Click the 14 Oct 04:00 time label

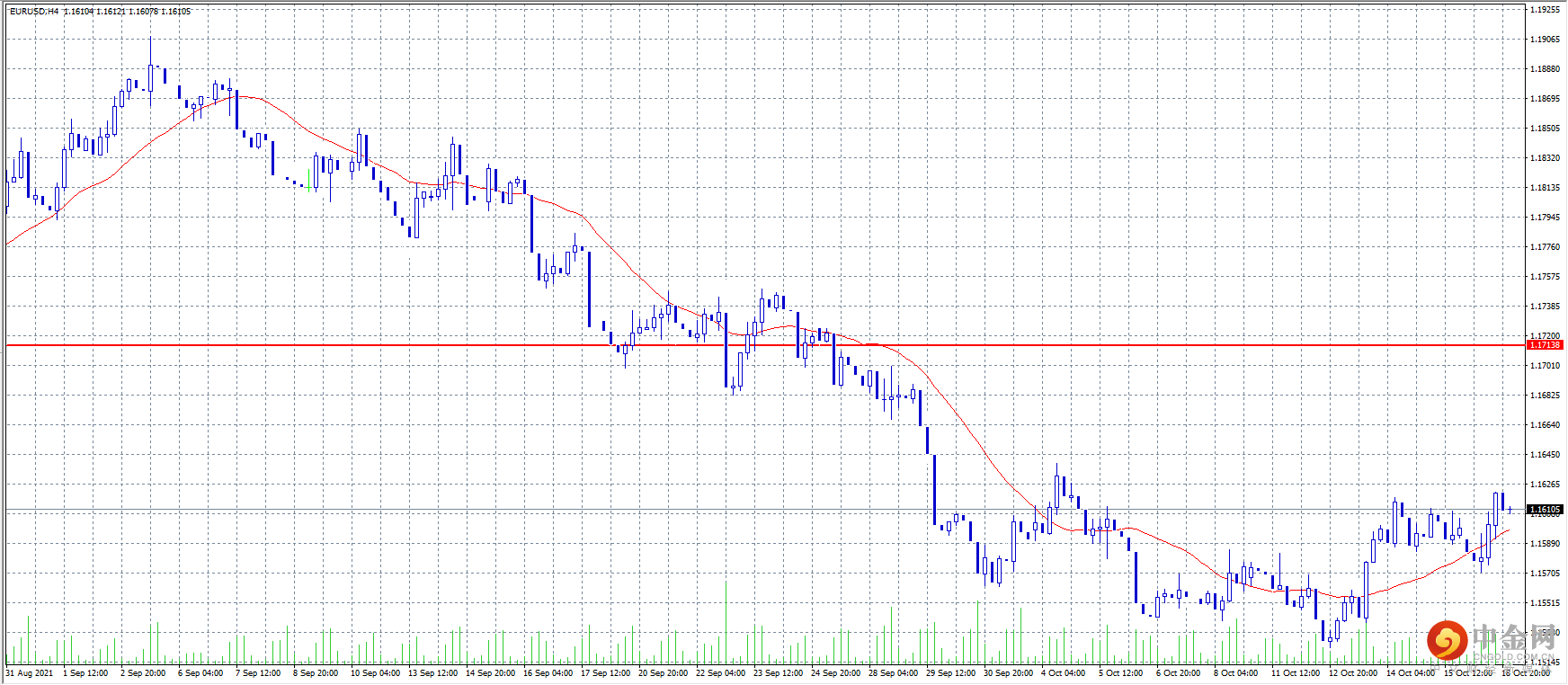click(1412, 673)
